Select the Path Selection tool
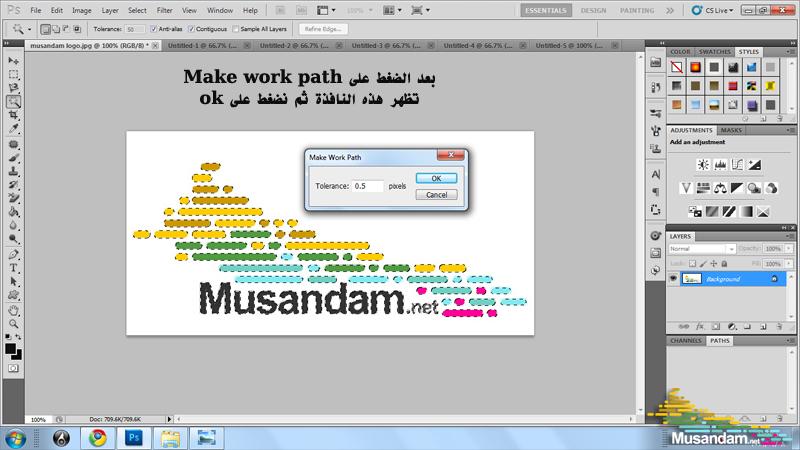Image resolution: width=800 pixels, height=450 pixels. tap(13, 281)
